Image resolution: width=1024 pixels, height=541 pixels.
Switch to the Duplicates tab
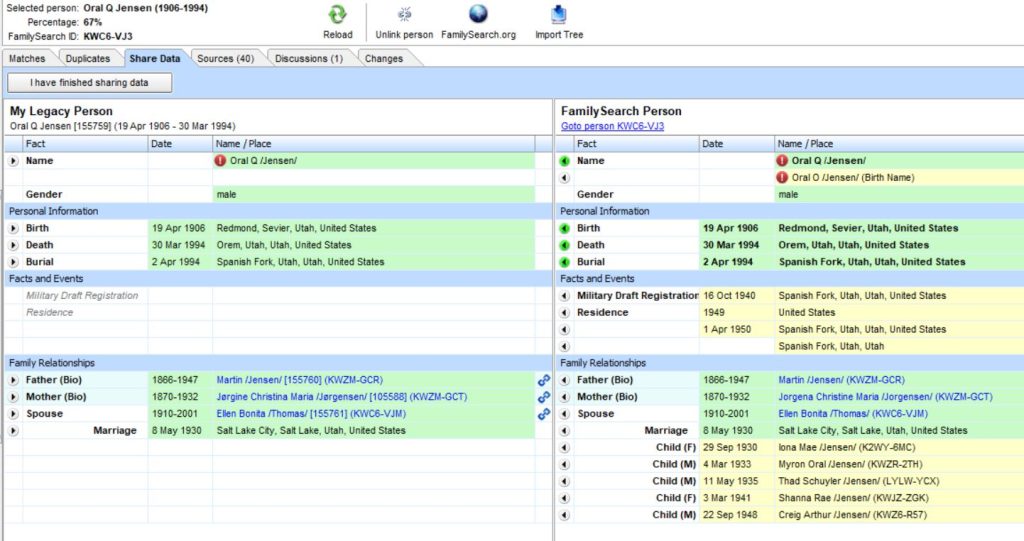tap(88, 58)
